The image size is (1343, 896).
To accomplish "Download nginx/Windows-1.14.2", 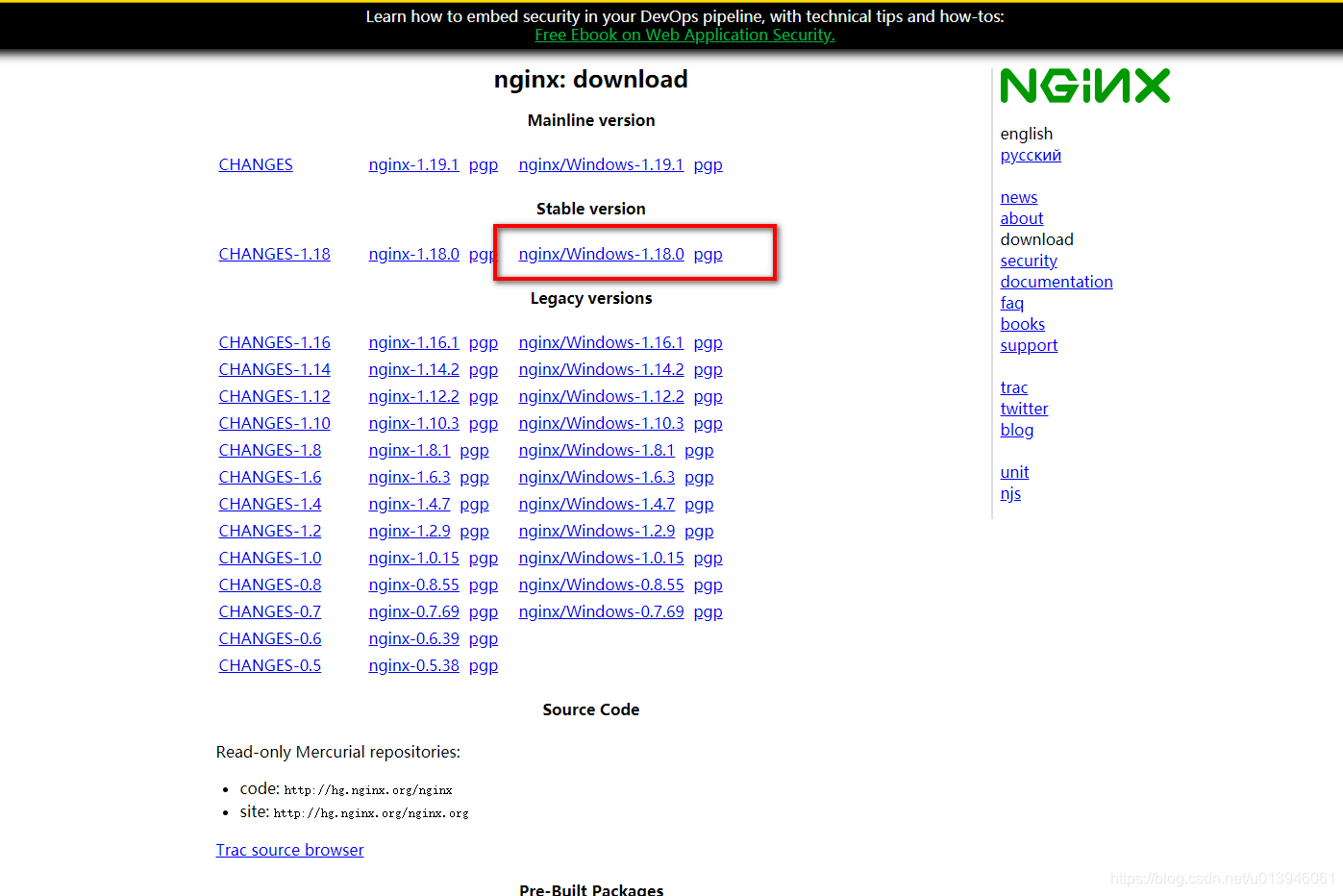I will [601, 369].
